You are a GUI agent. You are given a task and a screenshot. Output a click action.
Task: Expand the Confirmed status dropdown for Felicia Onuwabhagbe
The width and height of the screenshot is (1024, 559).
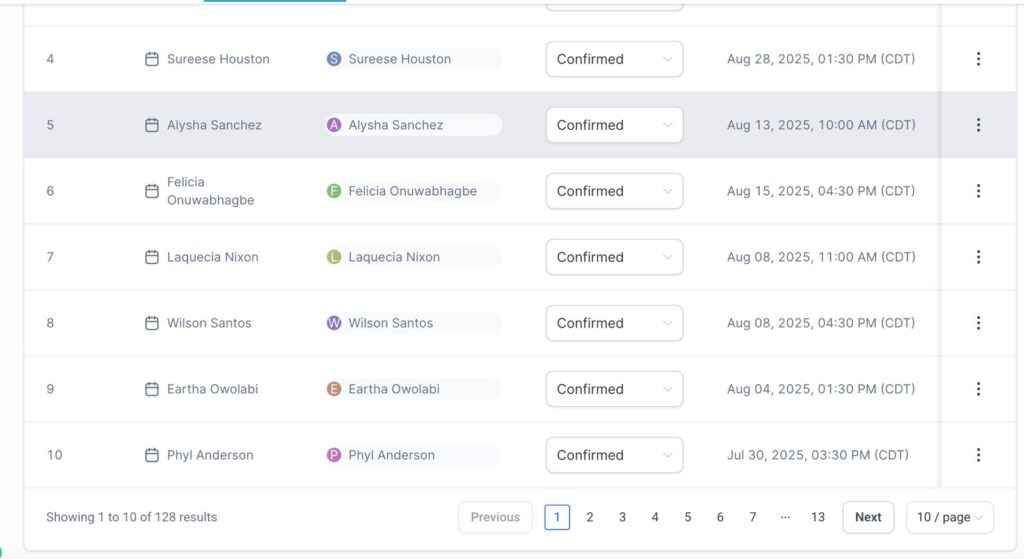click(x=614, y=191)
